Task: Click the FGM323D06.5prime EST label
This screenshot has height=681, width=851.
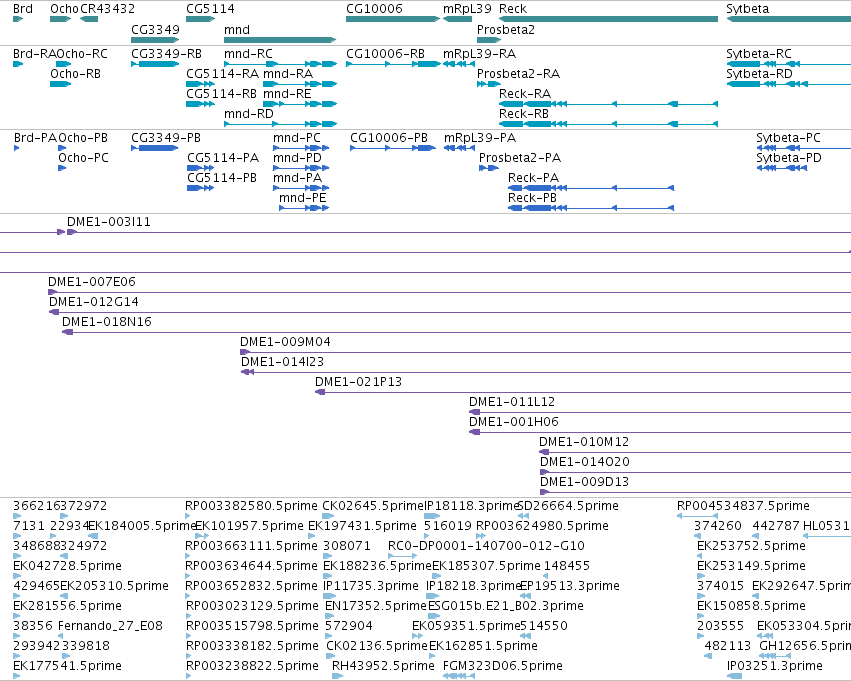Action: (503, 666)
